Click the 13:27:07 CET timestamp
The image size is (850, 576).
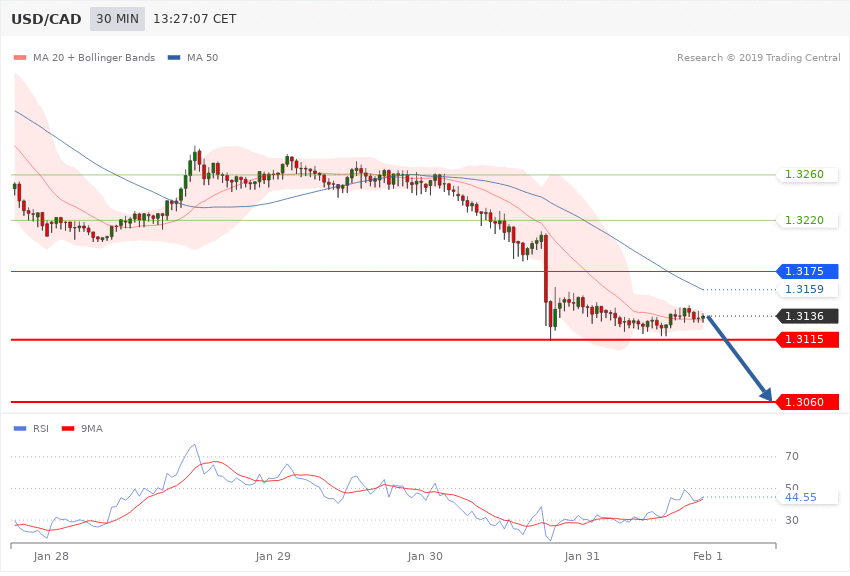(x=195, y=19)
